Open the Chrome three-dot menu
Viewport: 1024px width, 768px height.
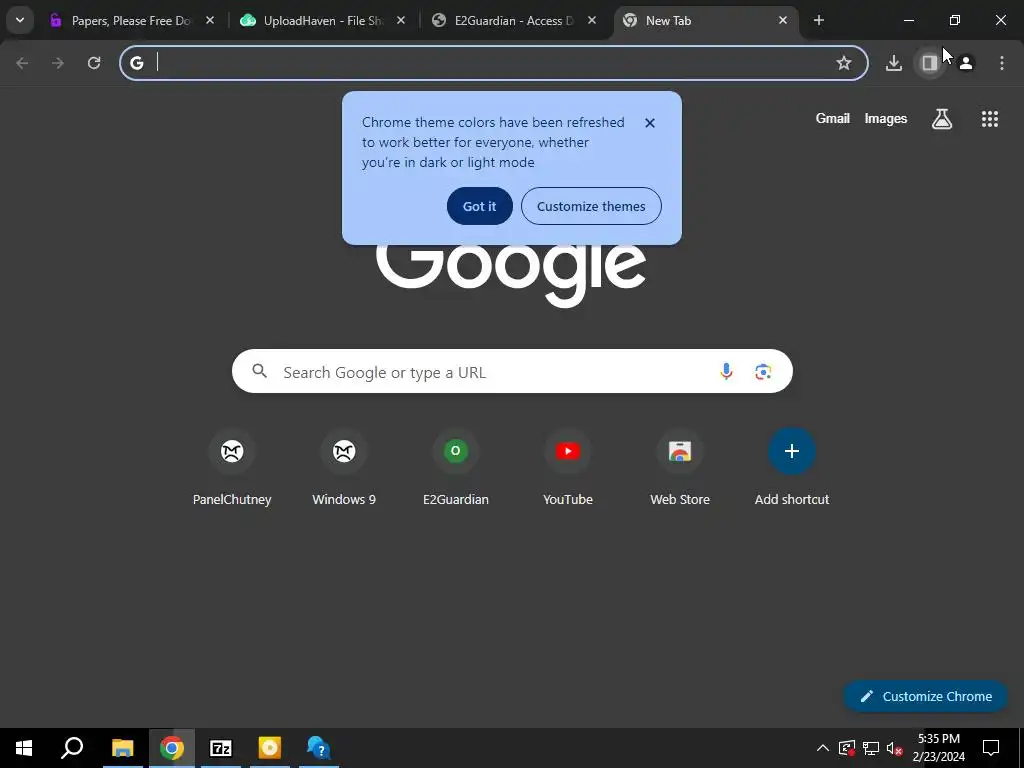point(1002,63)
